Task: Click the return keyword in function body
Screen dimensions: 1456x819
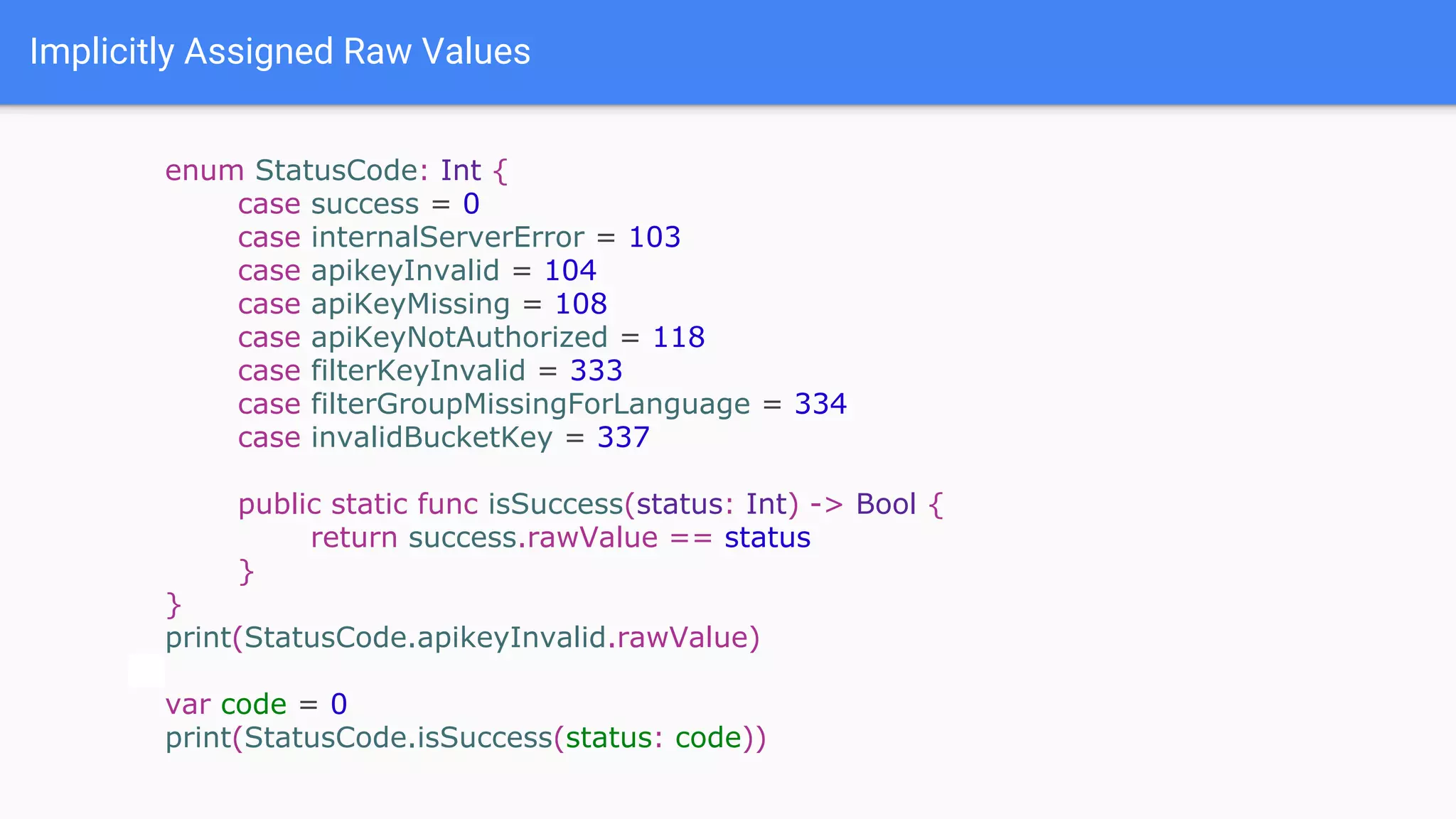Action: [x=353, y=538]
